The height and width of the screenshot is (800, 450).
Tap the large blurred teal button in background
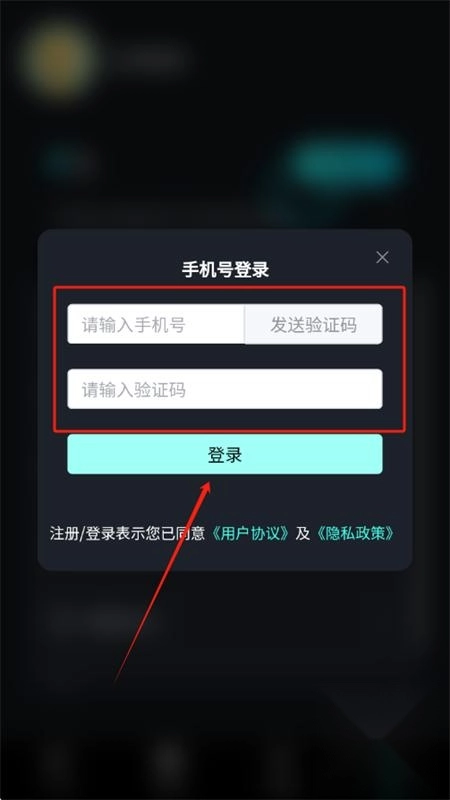pyautogui.click(x=345, y=161)
